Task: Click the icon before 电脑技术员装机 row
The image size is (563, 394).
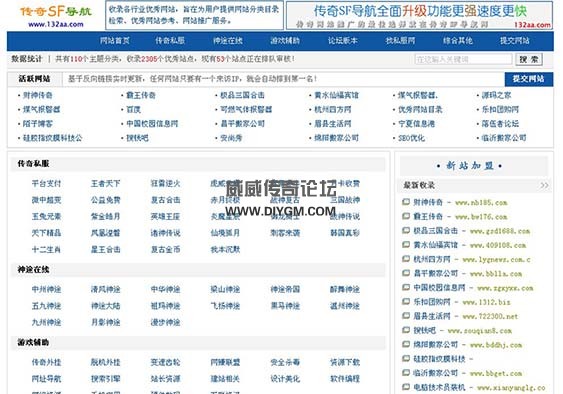Action: (x=406, y=387)
